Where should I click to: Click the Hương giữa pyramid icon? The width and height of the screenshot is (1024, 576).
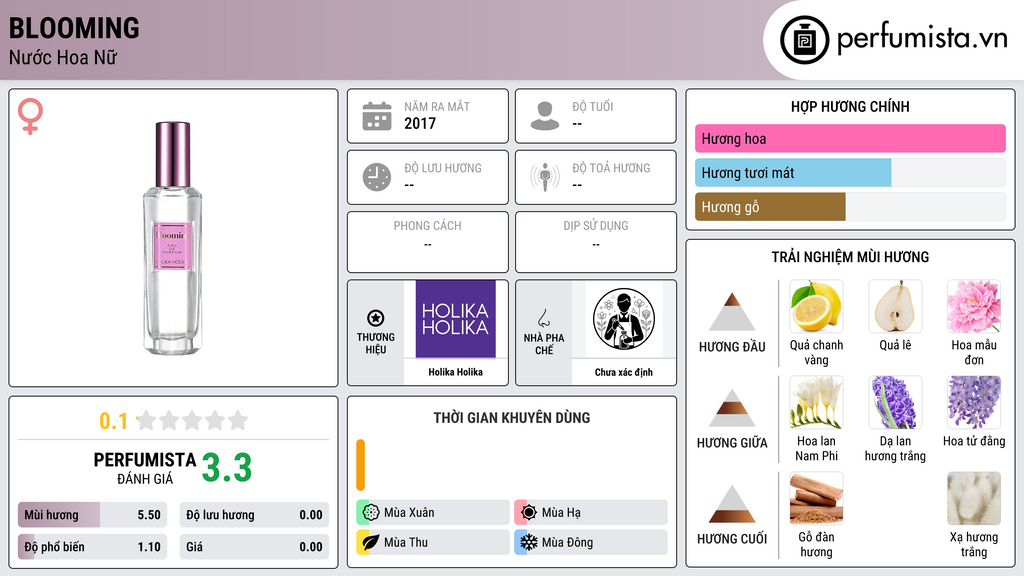pyautogui.click(x=732, y=408)
